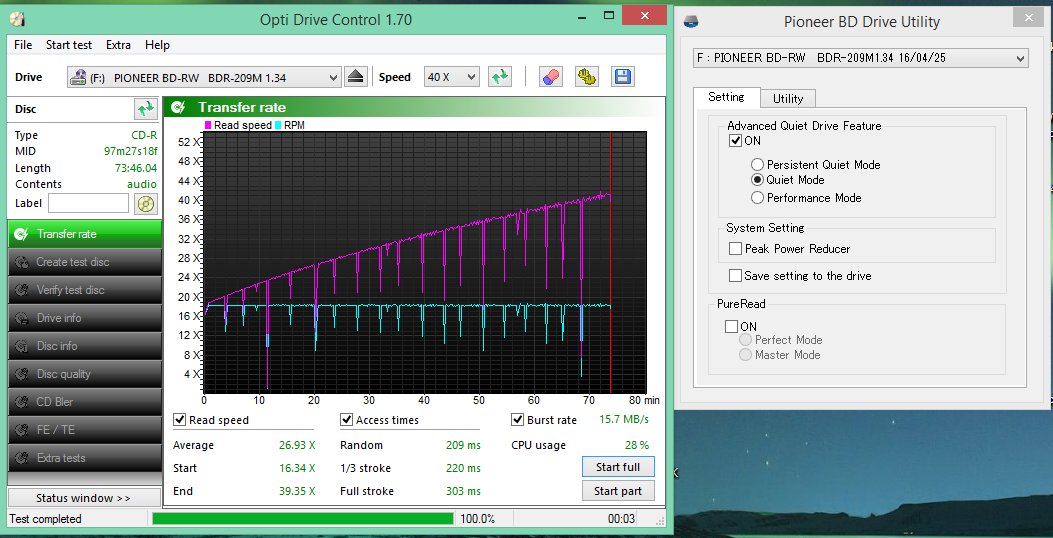Image resolution: width=1053 pixels, height=538 pixels.
Task: Click the Transfer rate panel header icon
Action: tap(178, 107)
